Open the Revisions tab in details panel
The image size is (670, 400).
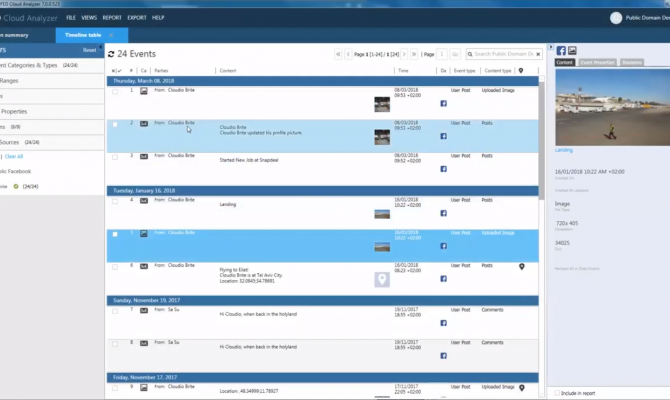click(632, 62)
